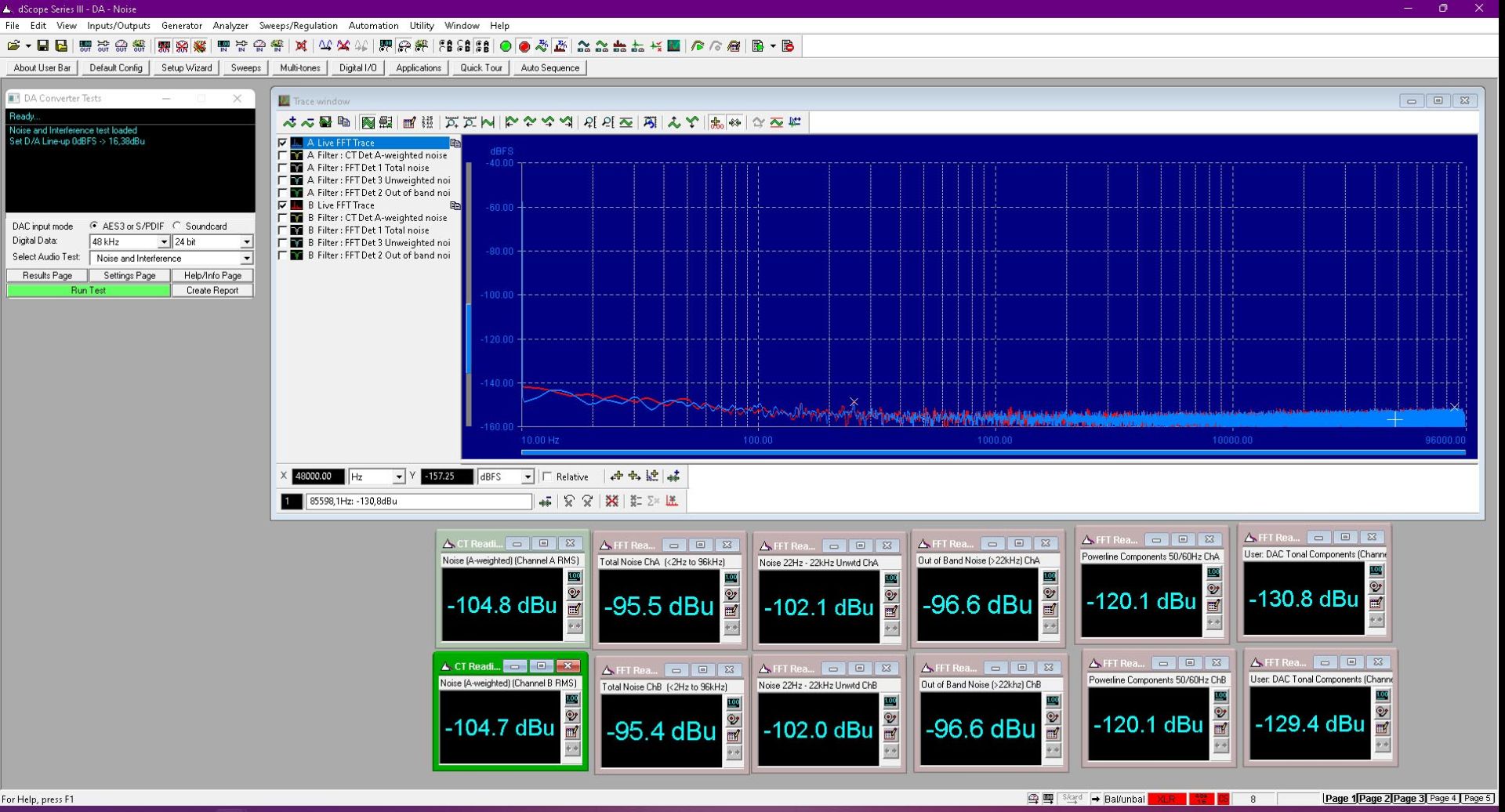This screenshot has height=812, width=1505.
Task: Click the trace calculator edit icon in Trace toolbar
Action: (x=409, y=122)
